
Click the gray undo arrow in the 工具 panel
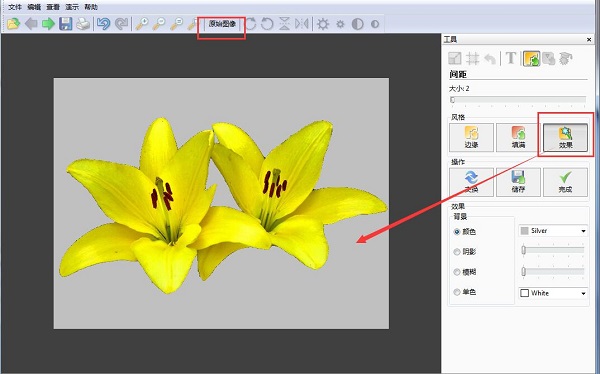490,59
